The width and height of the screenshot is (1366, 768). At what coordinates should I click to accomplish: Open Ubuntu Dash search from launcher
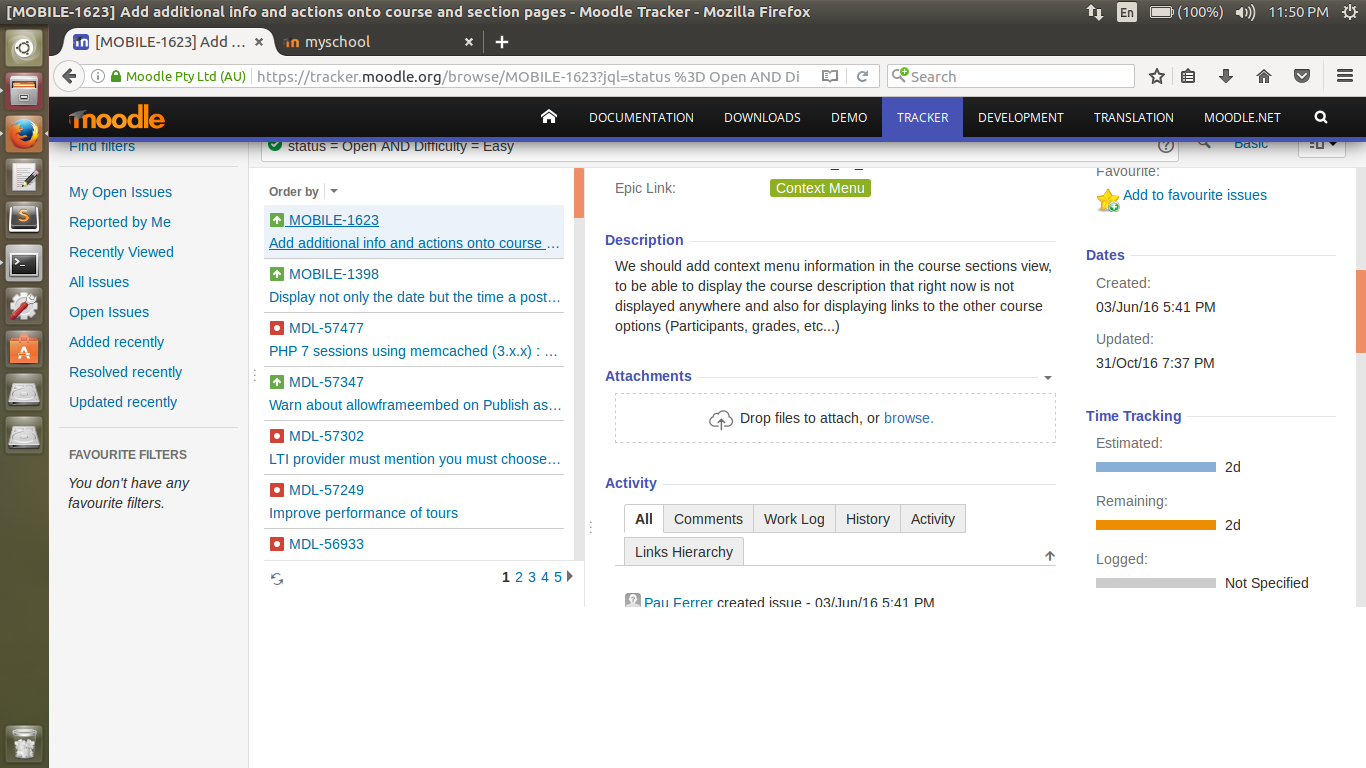24,47
